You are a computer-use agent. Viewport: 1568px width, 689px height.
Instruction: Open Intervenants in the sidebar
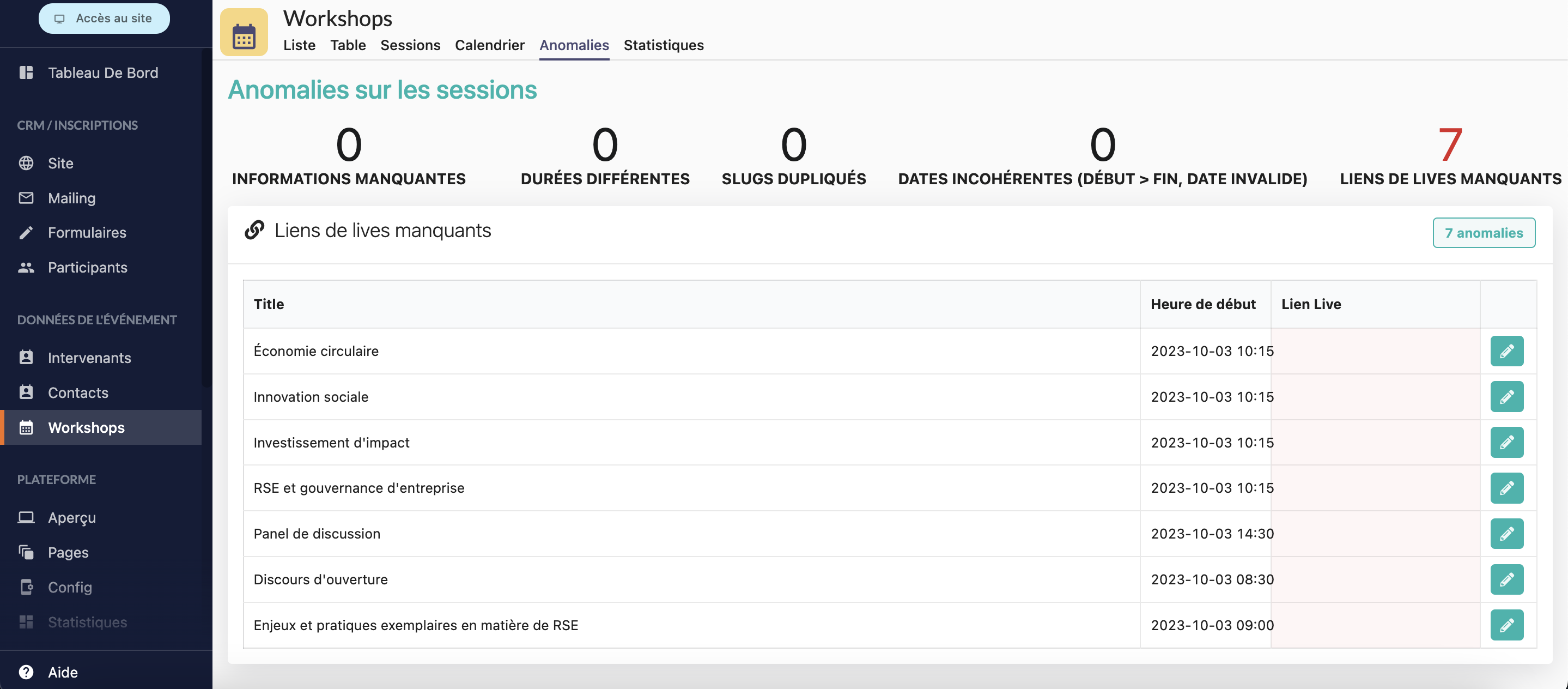click(89, 358)
